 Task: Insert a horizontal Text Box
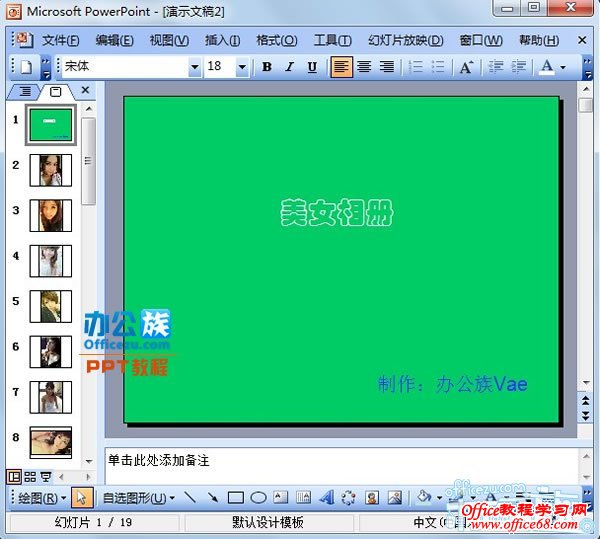point(280,498)
